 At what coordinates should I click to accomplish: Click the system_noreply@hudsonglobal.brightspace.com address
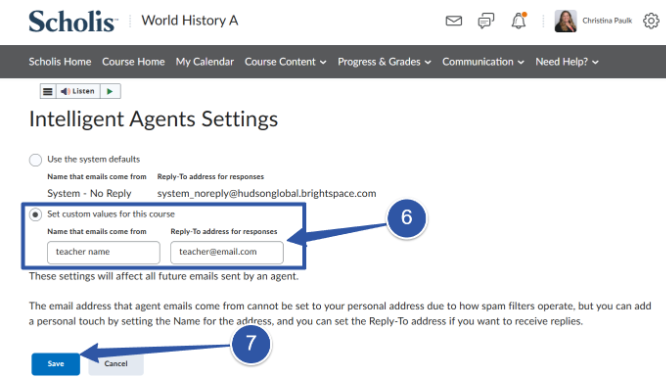[267, 194]
